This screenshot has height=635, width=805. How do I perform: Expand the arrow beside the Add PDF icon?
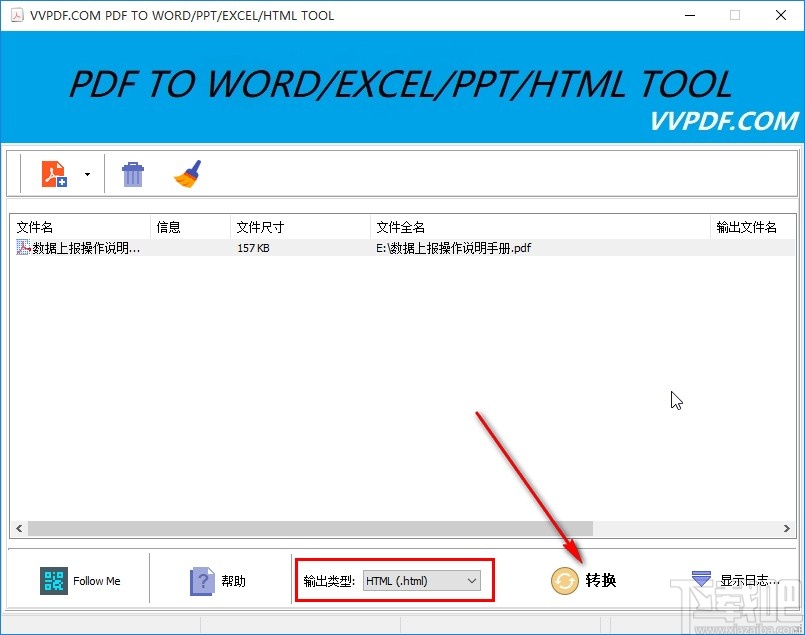coord(87,172)
